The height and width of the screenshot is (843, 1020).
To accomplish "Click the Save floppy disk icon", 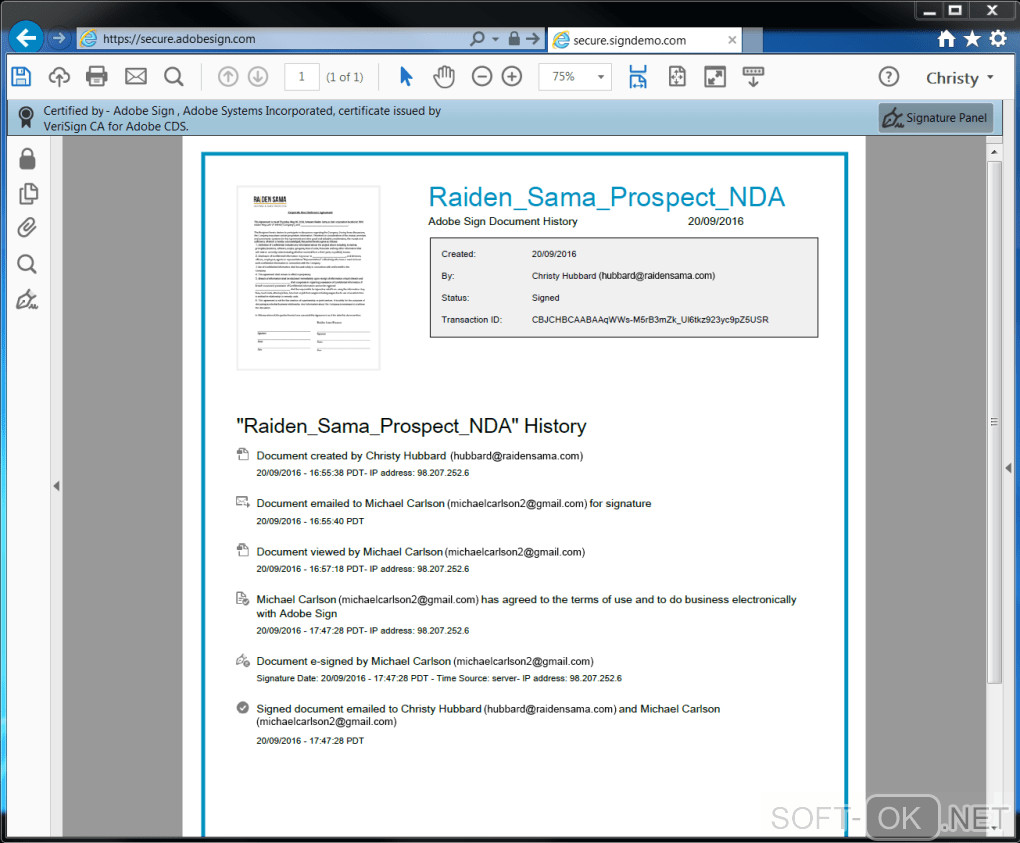I will pyautogui.click(x=21, y=77).
